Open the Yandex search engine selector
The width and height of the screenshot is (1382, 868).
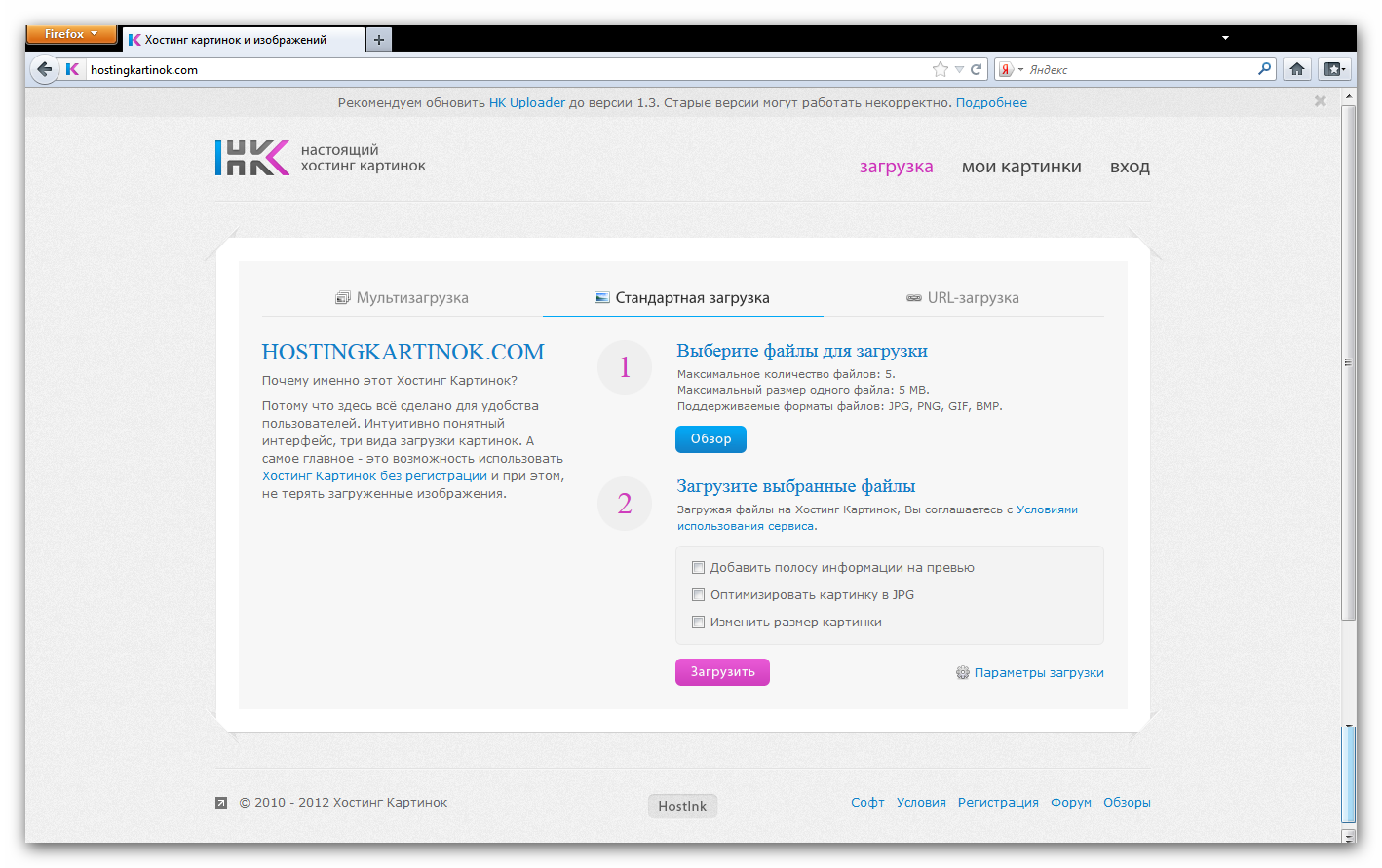1011,69
